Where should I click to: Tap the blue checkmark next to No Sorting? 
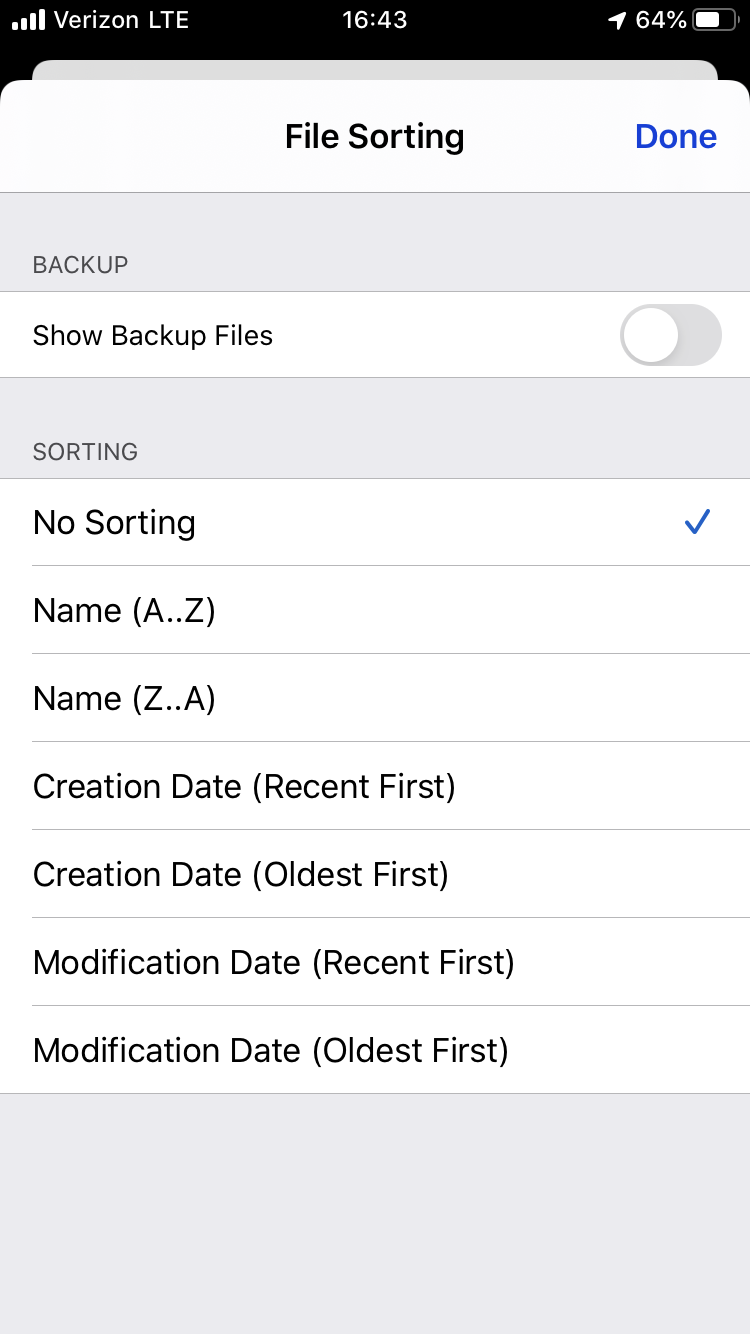[x=697, y=521]
